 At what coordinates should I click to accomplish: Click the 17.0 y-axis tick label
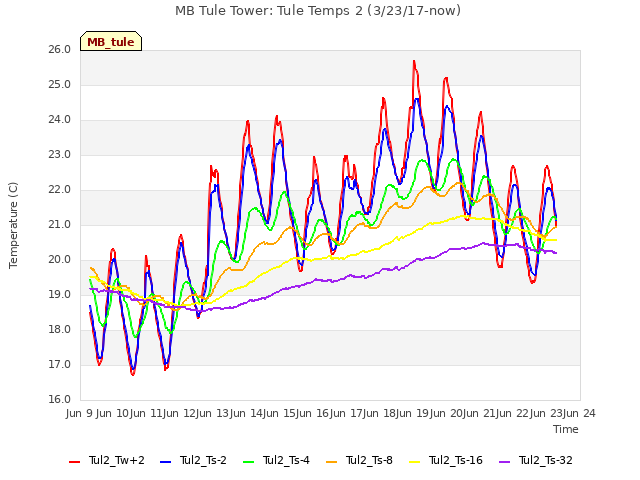tap(60, 365)
